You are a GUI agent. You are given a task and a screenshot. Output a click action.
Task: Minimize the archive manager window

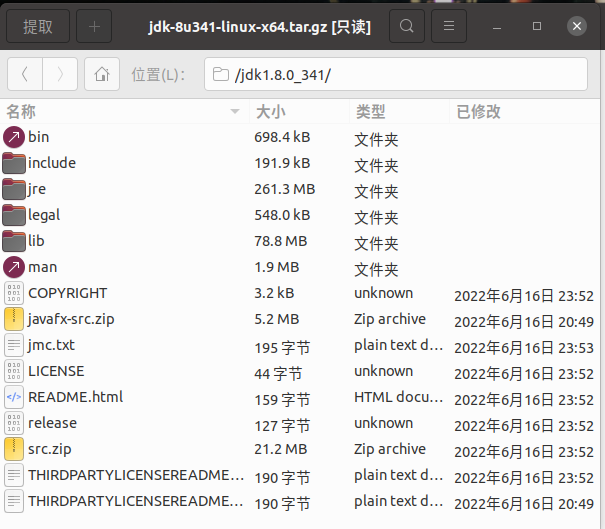click(497, 26)
